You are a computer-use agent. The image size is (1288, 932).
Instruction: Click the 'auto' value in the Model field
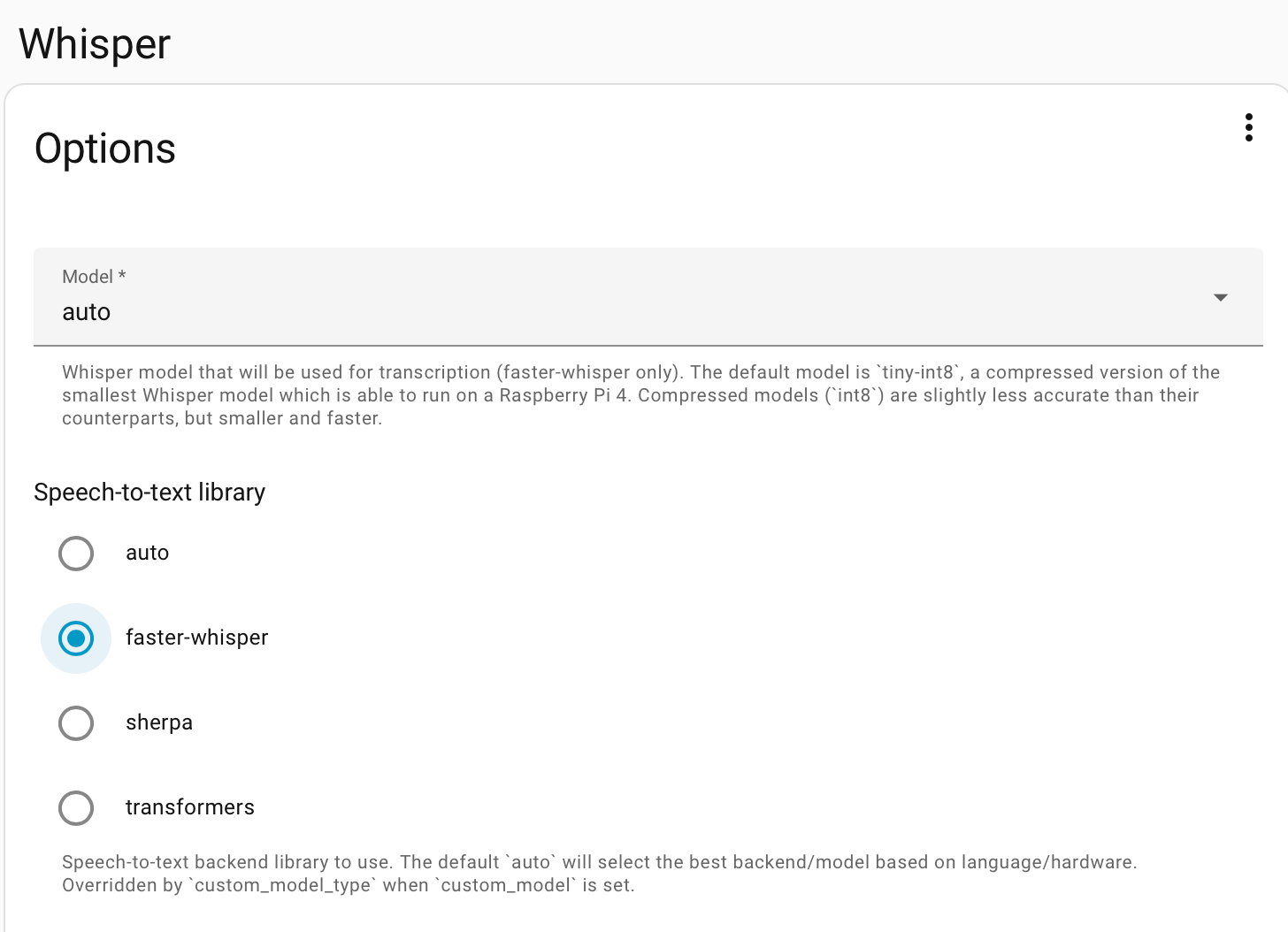(86, 312)
